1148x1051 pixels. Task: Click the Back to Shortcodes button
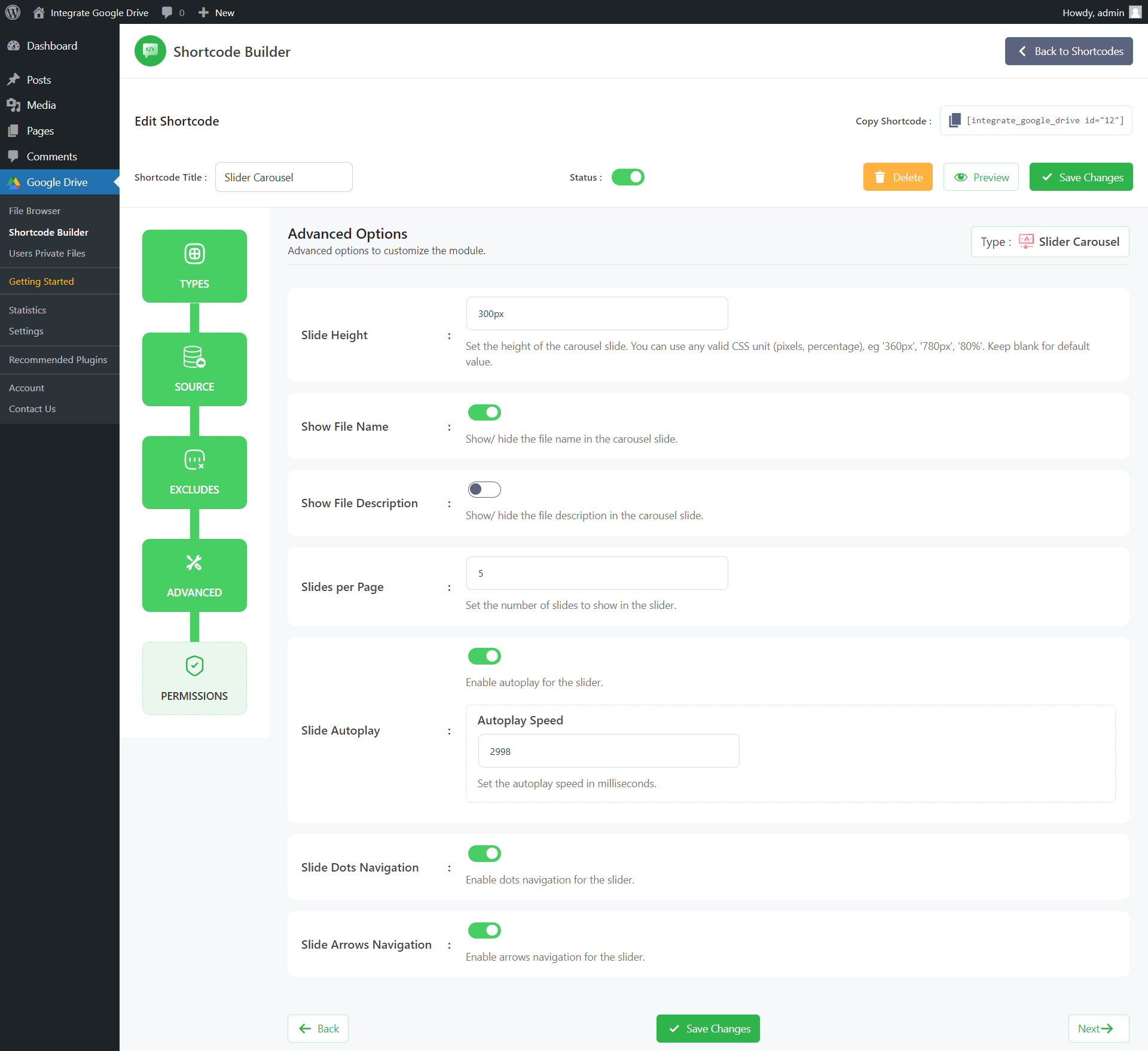pyautogui.click(x=1068, y=51)
